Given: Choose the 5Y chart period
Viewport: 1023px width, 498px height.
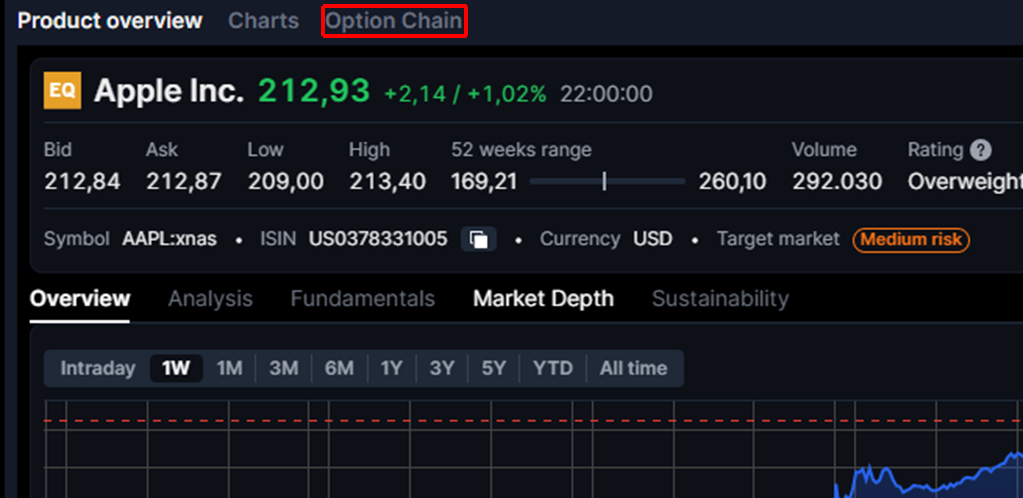Looking at the screenshot, I should pos(494,368).
